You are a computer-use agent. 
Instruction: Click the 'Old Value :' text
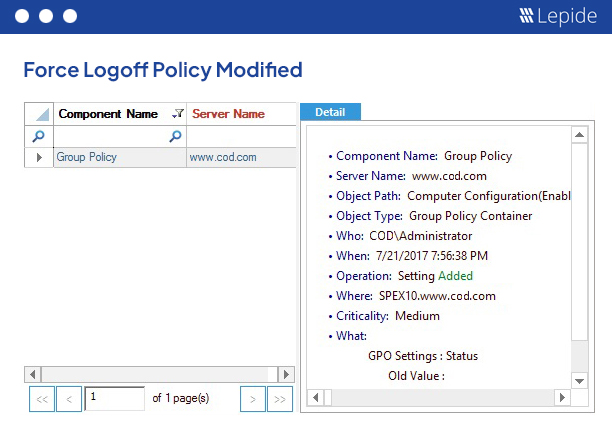tap(416, 376)
